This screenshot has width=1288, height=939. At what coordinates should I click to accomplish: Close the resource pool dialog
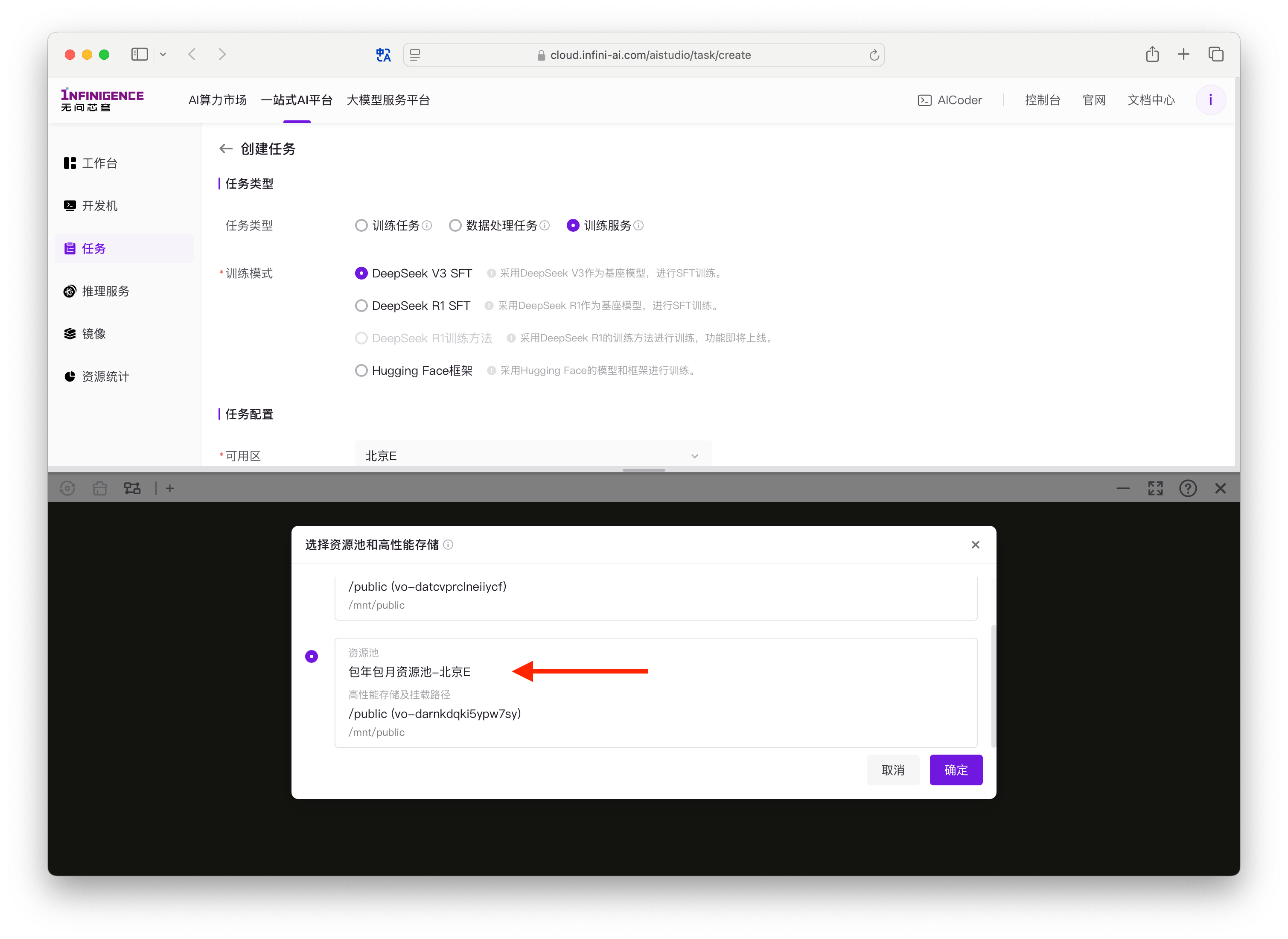pyautogui.click(x=975, y=545)
